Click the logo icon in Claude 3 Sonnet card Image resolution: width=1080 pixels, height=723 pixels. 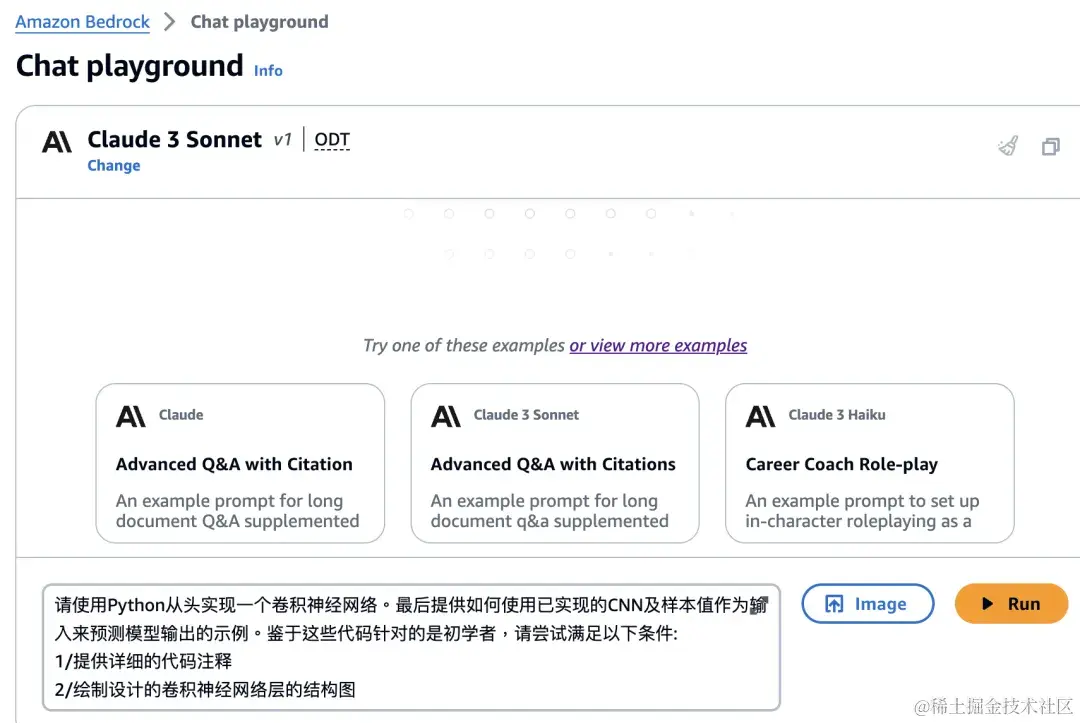[446, 416]
